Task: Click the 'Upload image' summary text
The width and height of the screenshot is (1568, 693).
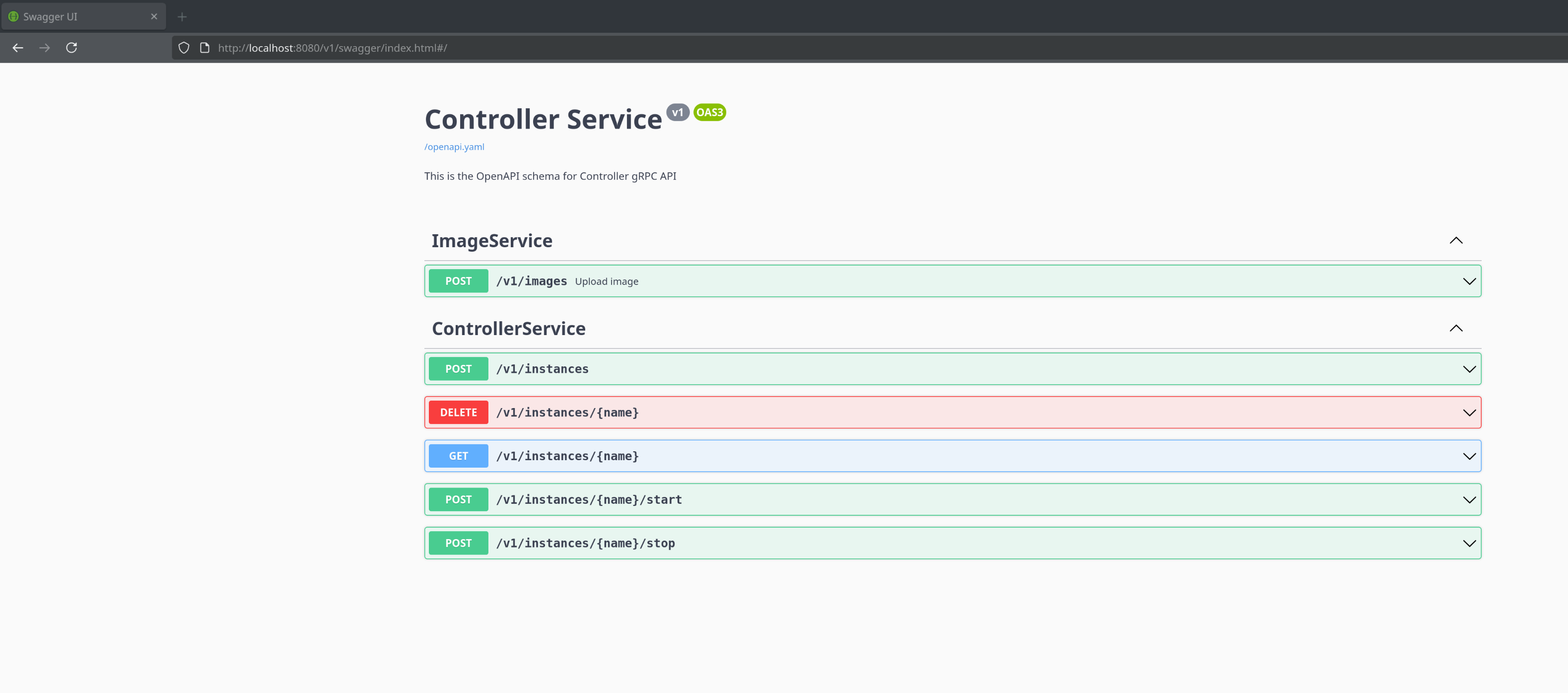Action: click(x=606, y=281)
